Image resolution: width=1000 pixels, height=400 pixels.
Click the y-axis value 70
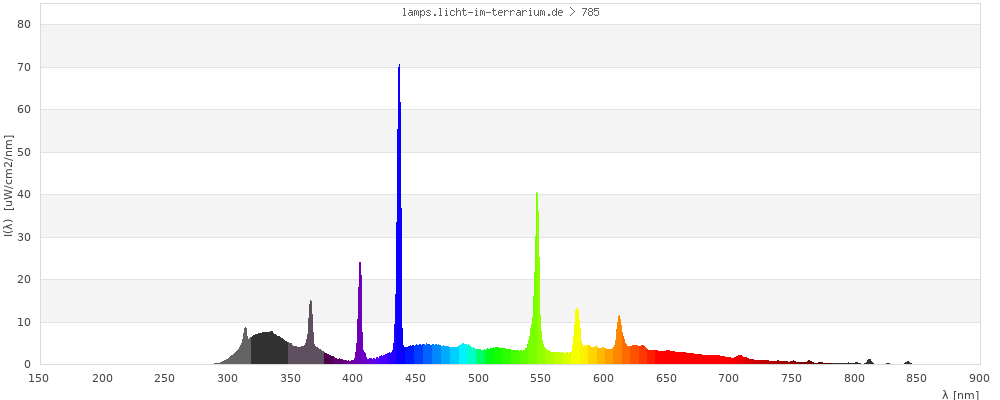(26, 67)
